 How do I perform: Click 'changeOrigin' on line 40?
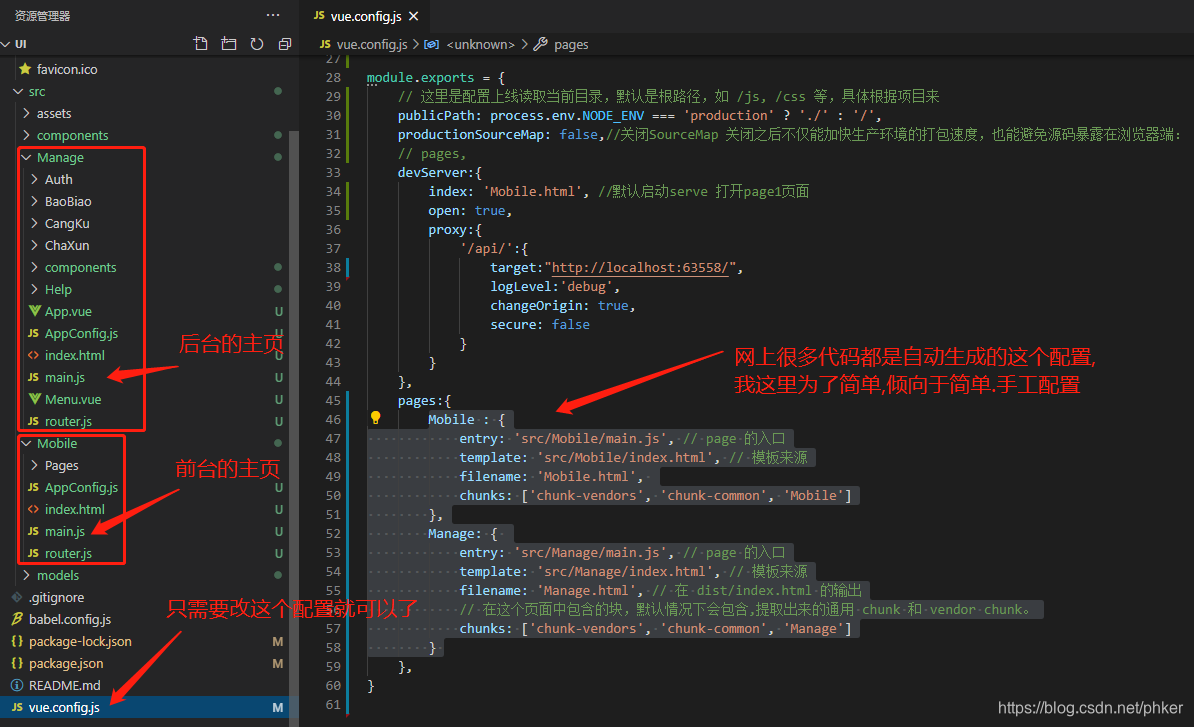coord(535,305)
